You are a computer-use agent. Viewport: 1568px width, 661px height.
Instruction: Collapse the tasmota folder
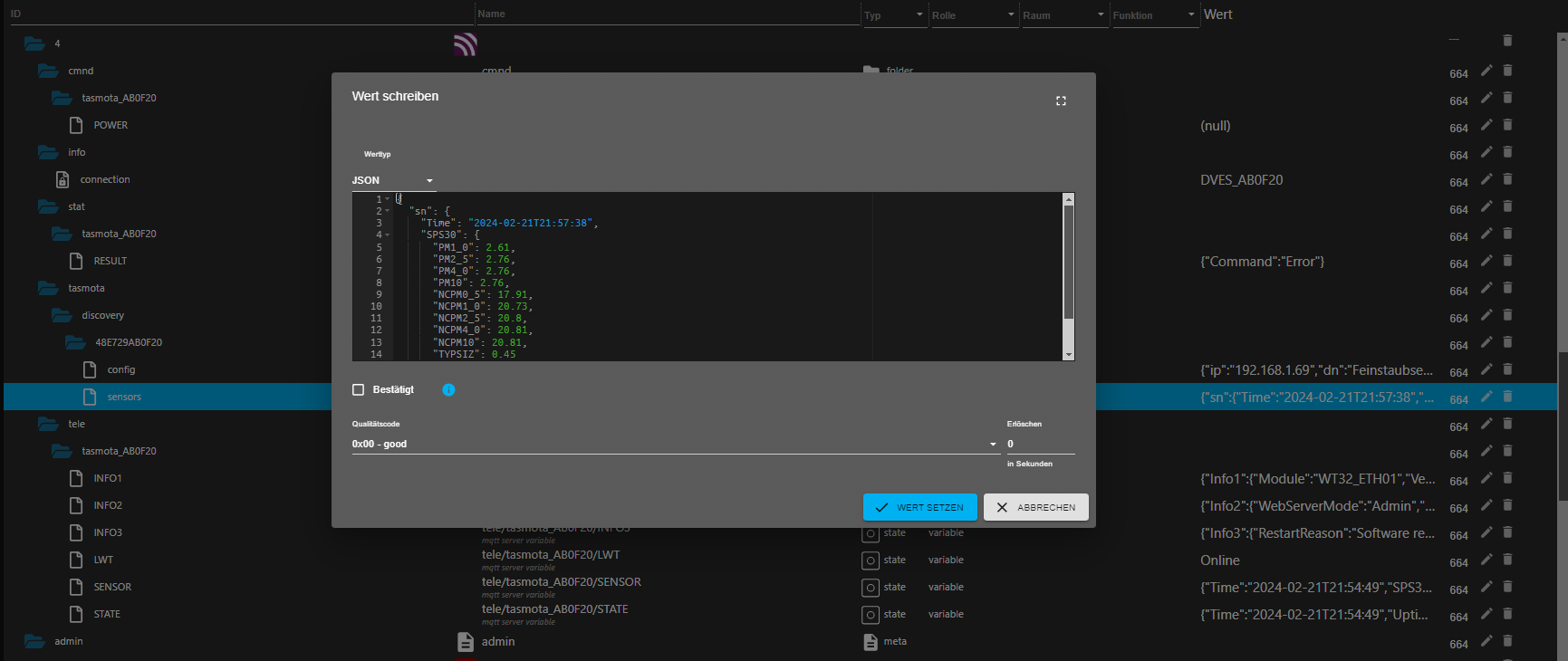coord(48,288)
